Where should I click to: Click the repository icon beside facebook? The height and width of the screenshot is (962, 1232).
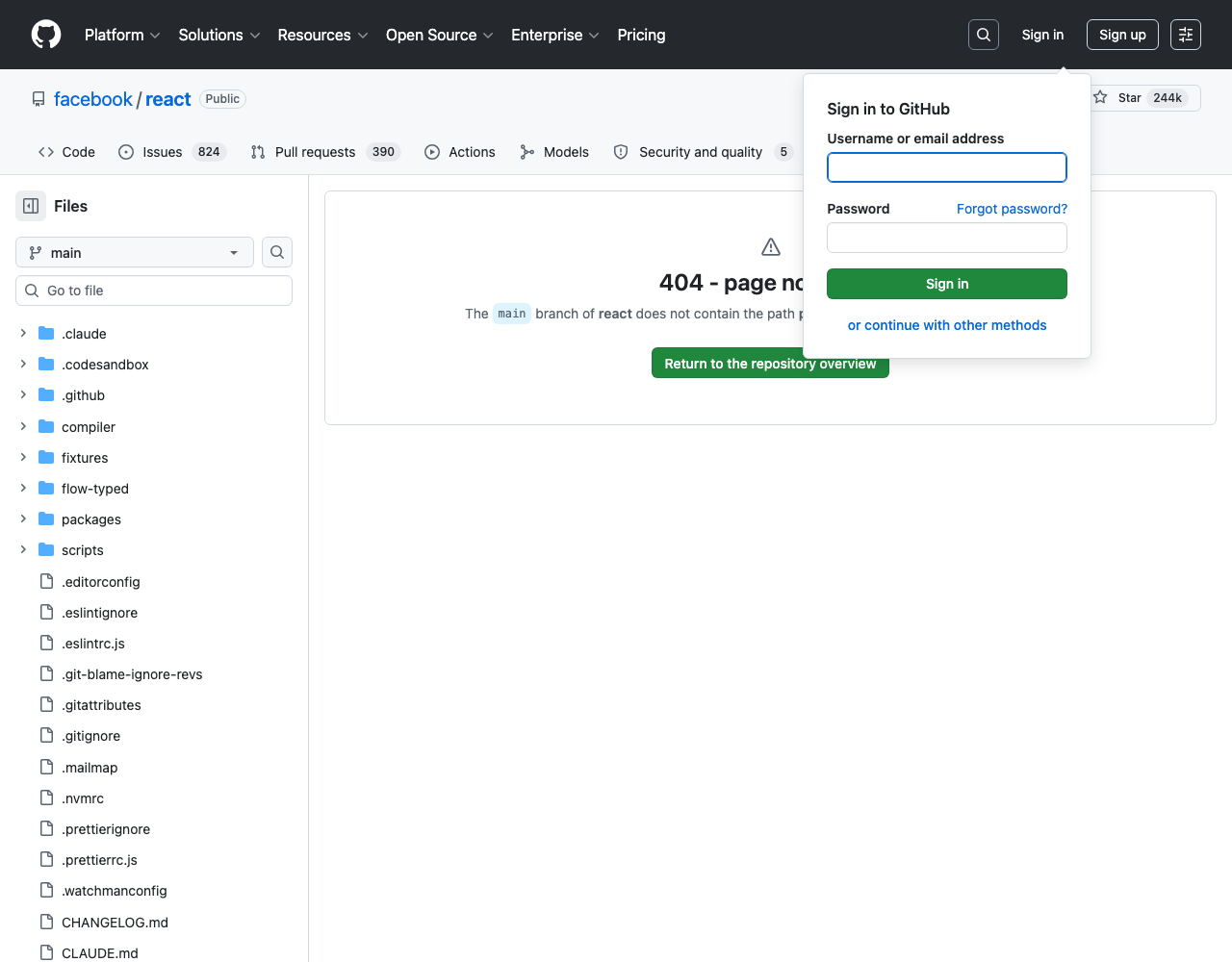point(38,99)
